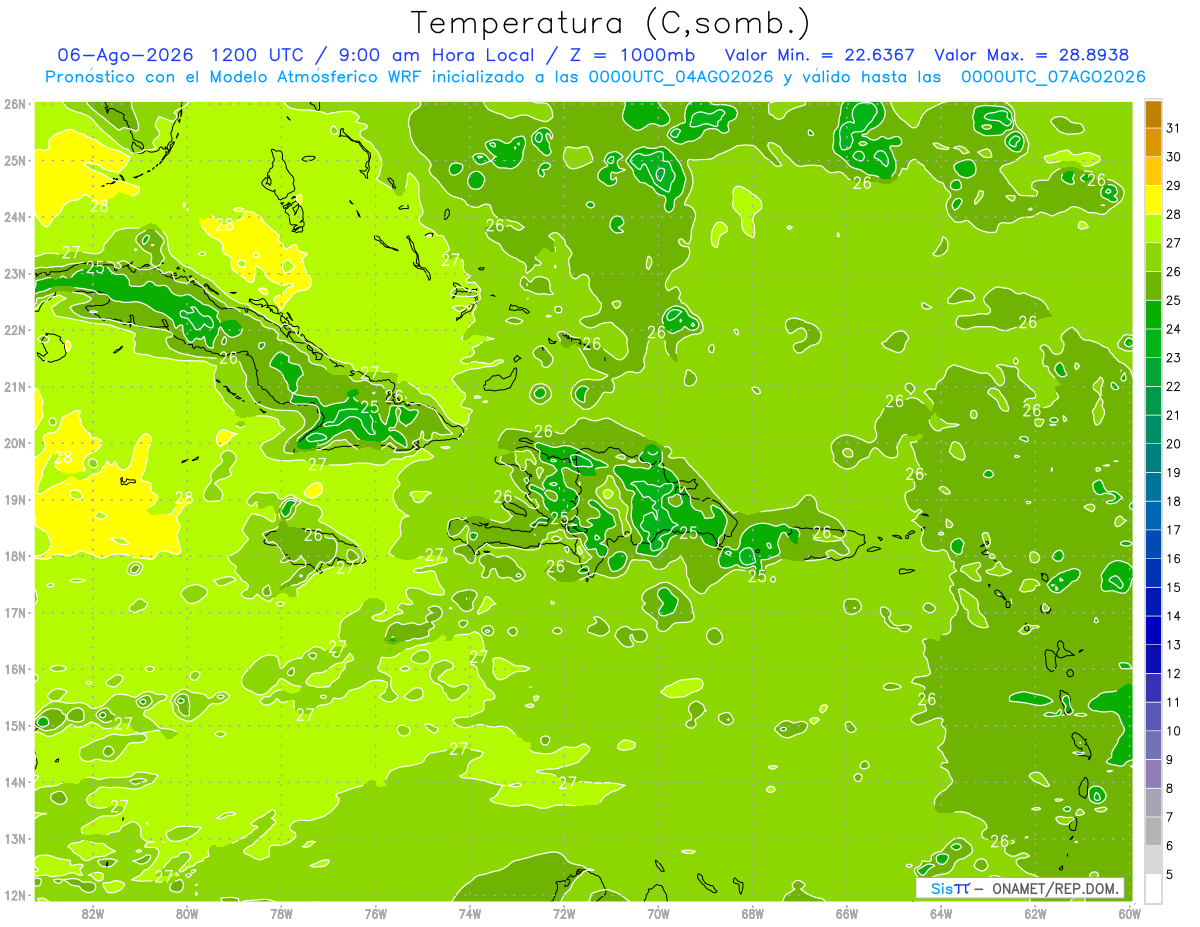Screen dimensions: 1200x927
Task: Click the '26N' latitude axis label
Action: click(14, 104)
